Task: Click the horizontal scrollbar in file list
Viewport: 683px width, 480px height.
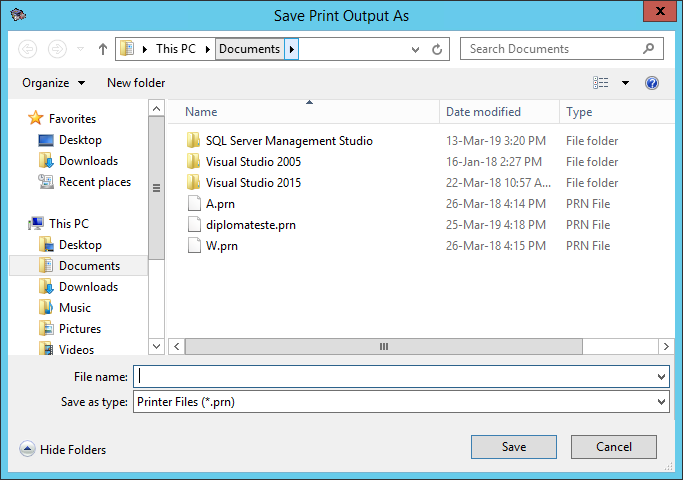Action: [x=382, y=346]
